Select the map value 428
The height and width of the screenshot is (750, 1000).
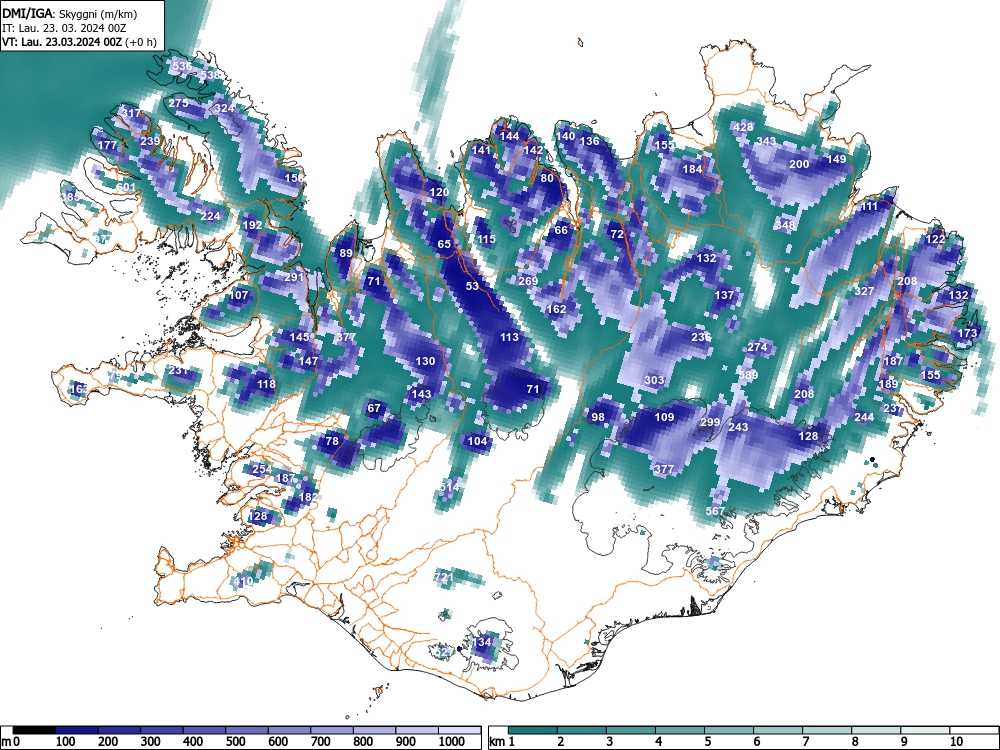(x=743, y=128)
